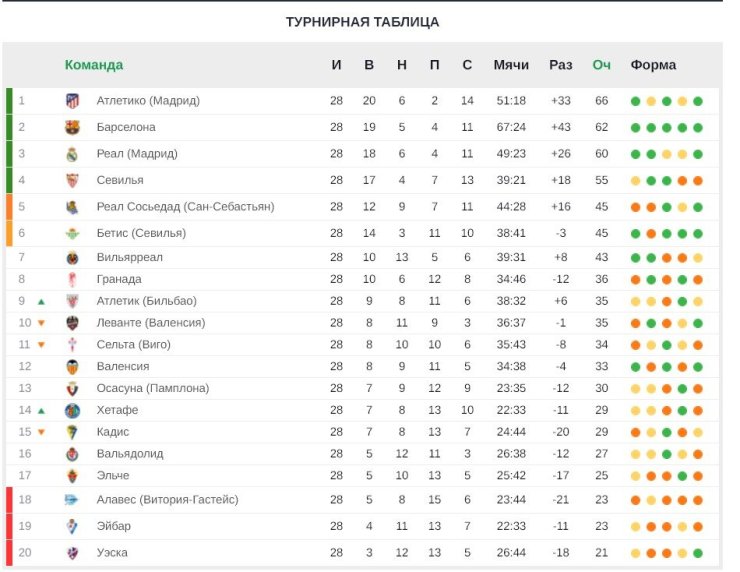Open the Реал Сосьедад (Сан-Себастьян) team link
Screen dimensions: 740x572
(x=185, y=207)
